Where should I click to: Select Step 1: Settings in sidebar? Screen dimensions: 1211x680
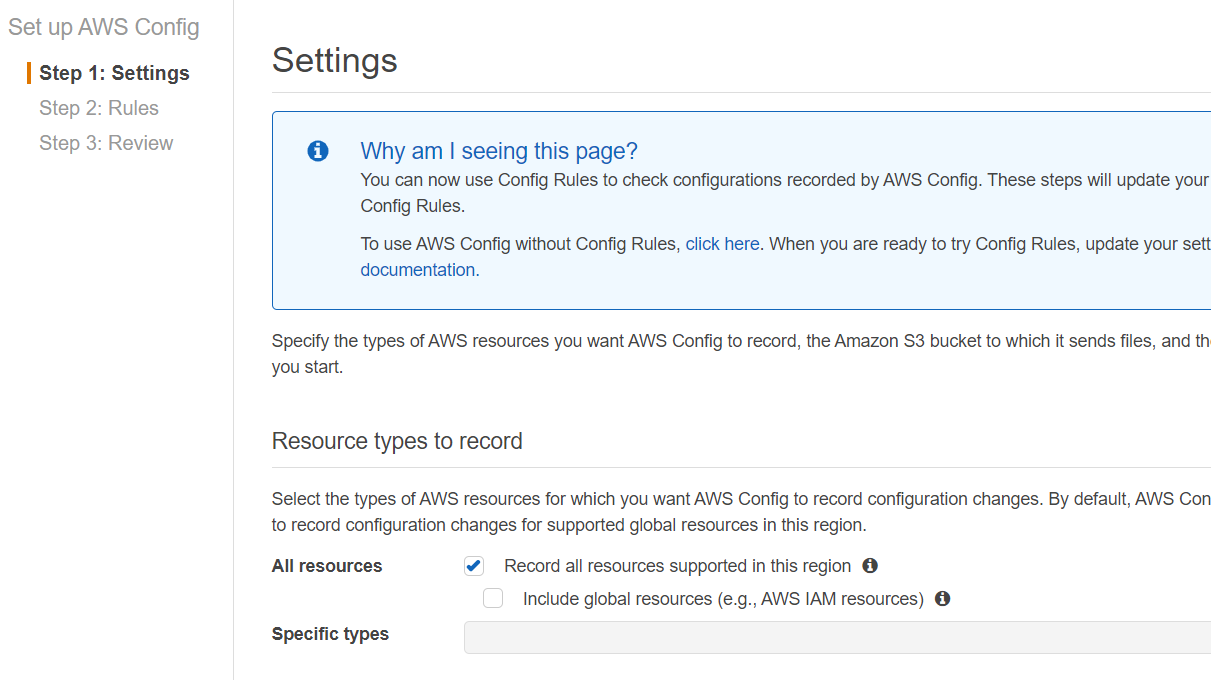pos(114,73)
